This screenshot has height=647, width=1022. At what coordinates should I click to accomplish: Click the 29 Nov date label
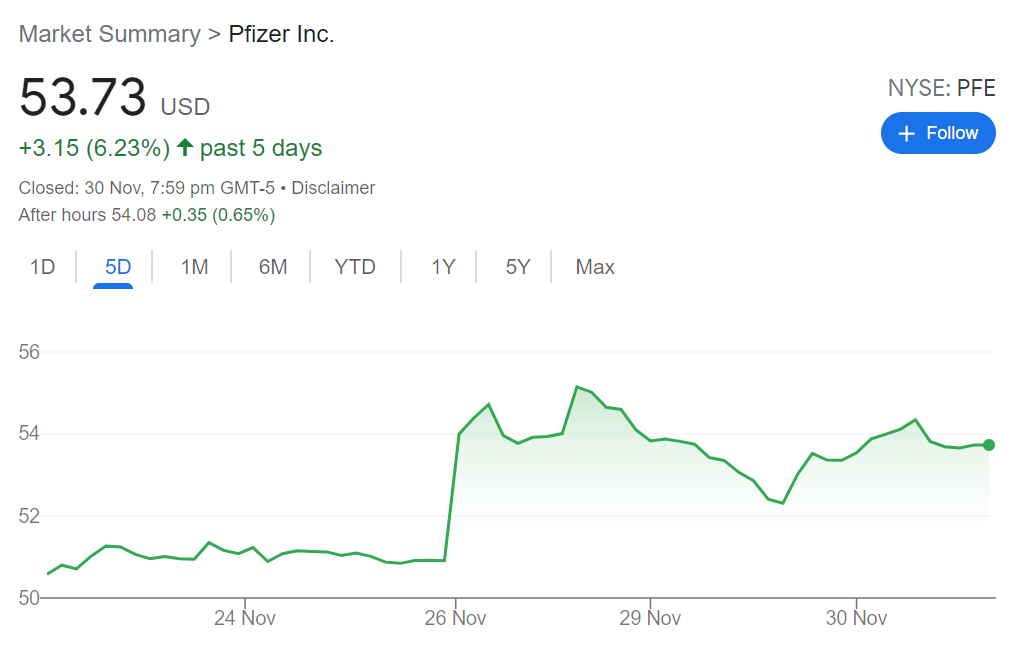[650, 618]
